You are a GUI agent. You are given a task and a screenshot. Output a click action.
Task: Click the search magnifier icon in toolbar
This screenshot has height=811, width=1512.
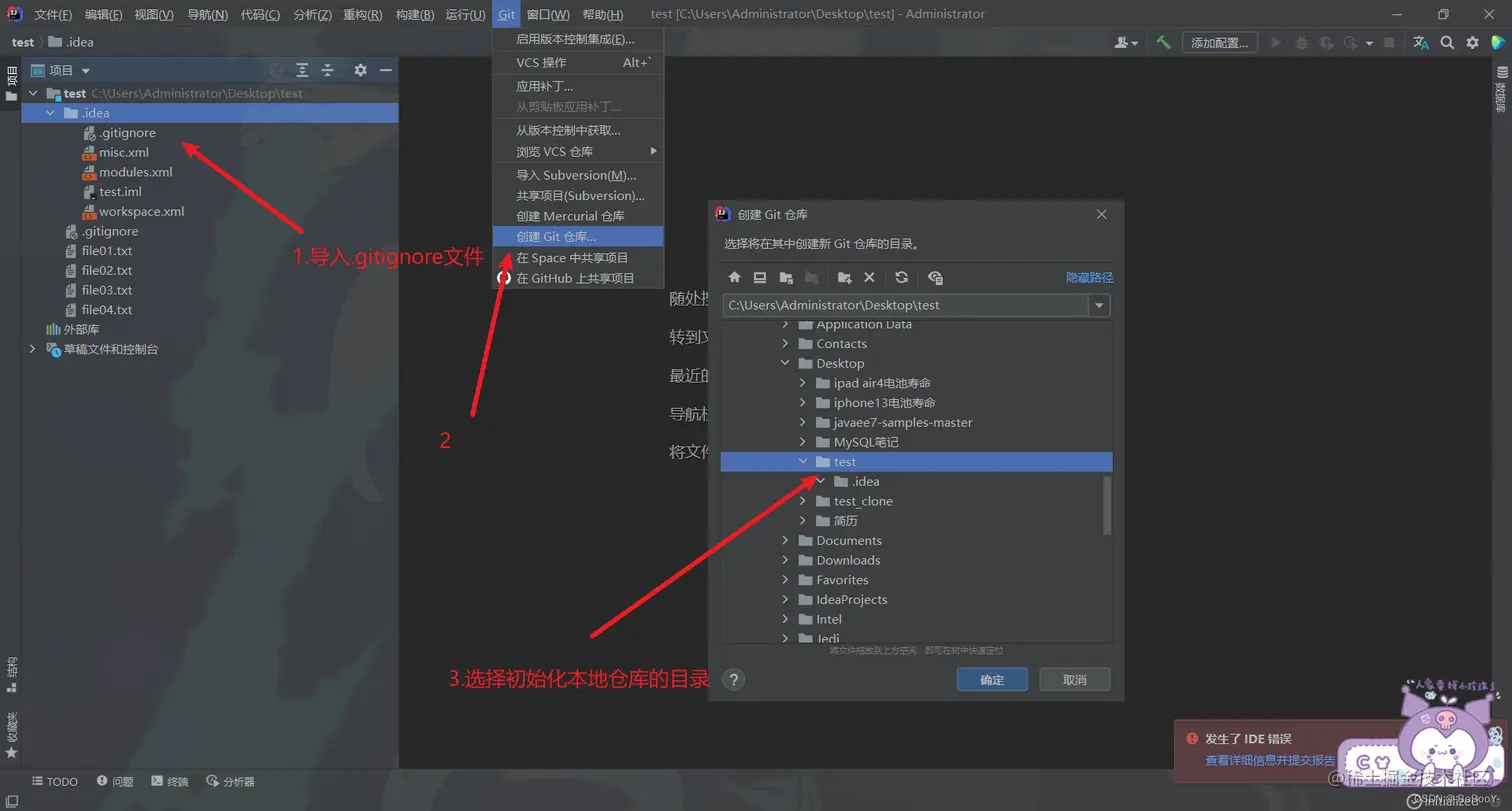[1447, 42]
